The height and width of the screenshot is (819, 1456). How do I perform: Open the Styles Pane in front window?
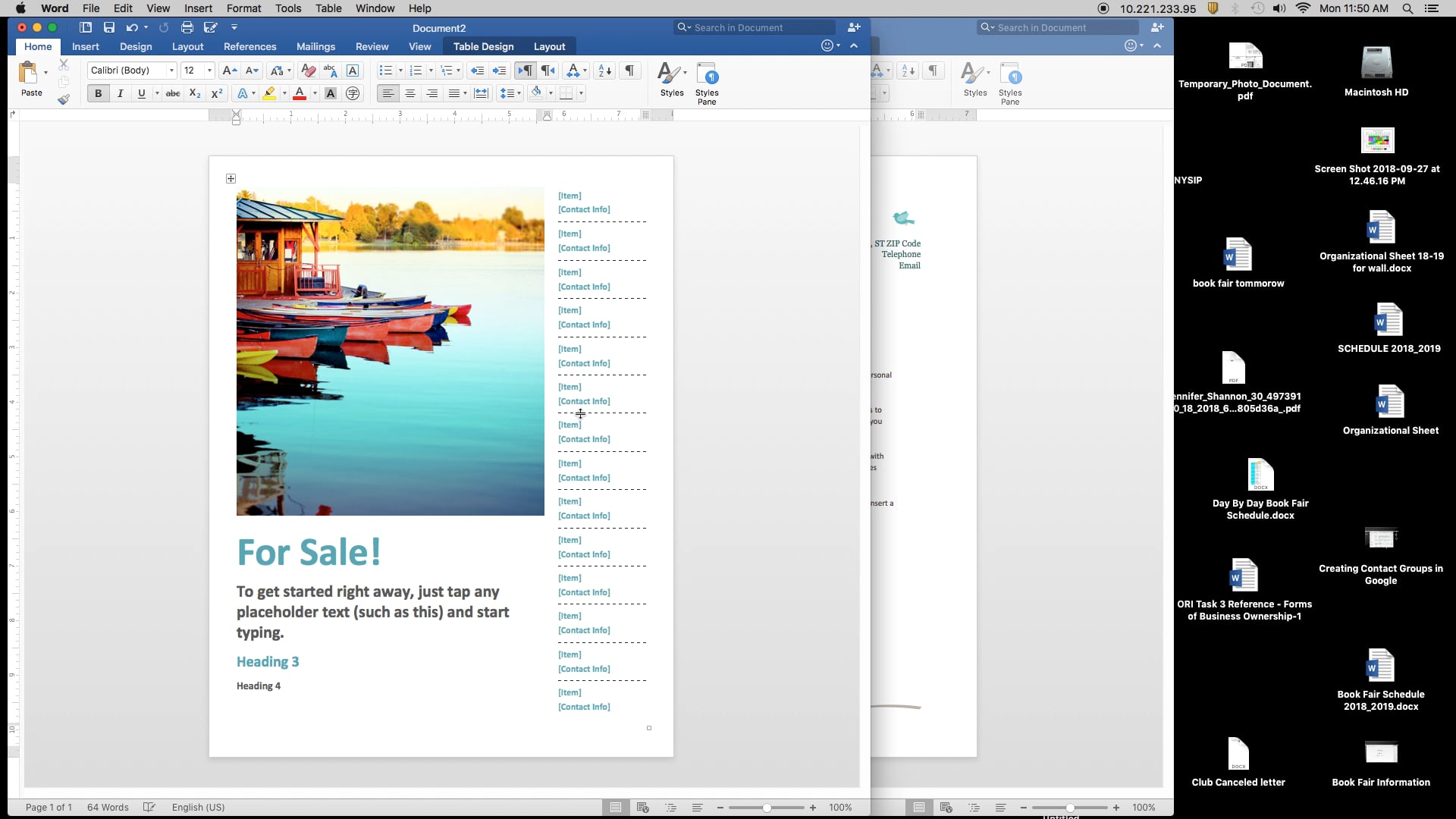tap(707, 83)
